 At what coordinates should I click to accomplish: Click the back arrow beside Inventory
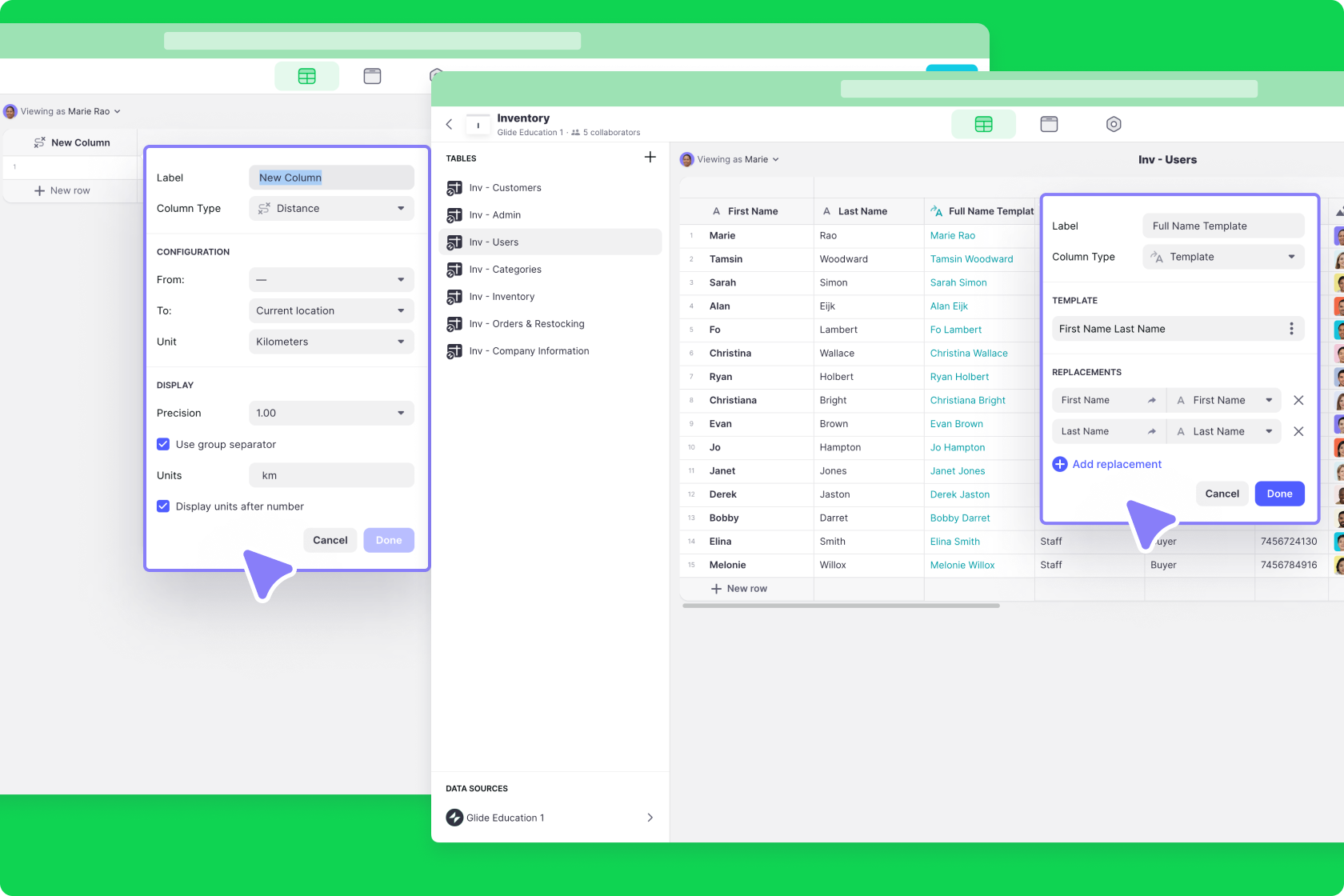tap(449, 124)
